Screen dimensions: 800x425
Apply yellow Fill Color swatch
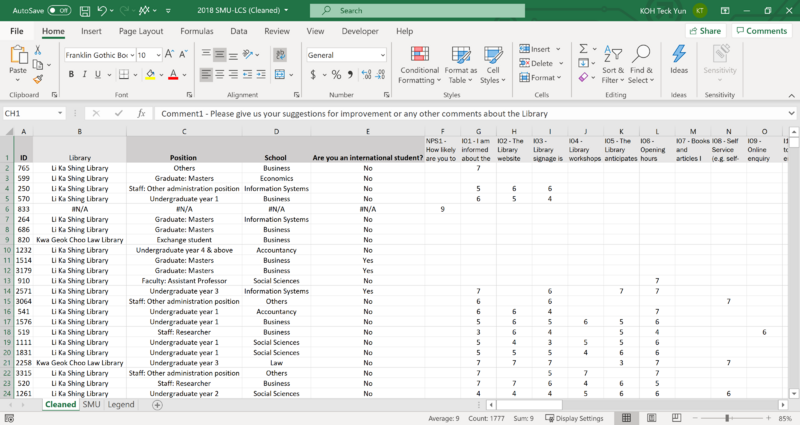click(x=151, y=74)
